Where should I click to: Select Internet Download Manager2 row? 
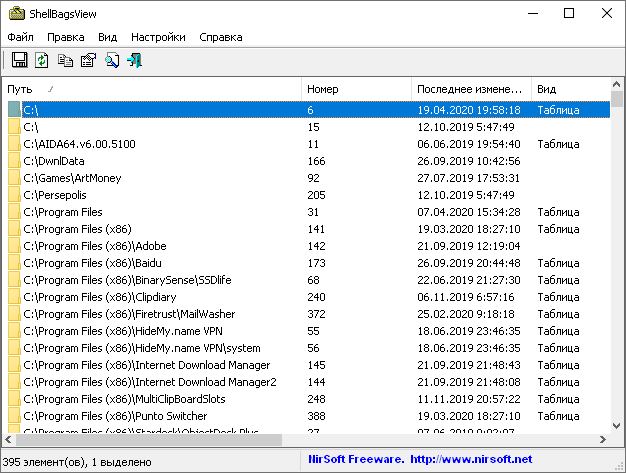point(309,382)
